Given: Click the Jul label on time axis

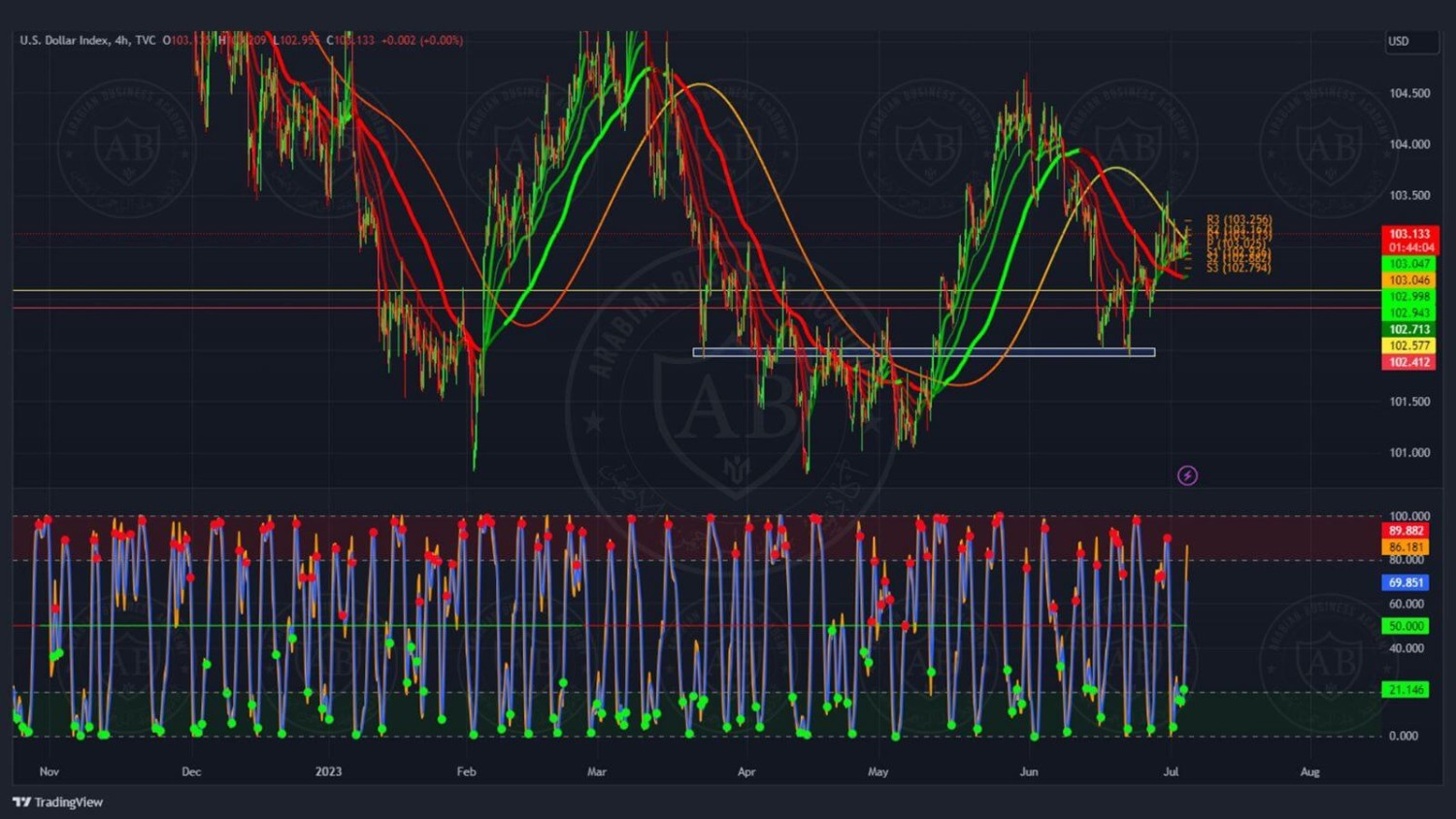Looking at the screenshot, I should point(1171,772).
